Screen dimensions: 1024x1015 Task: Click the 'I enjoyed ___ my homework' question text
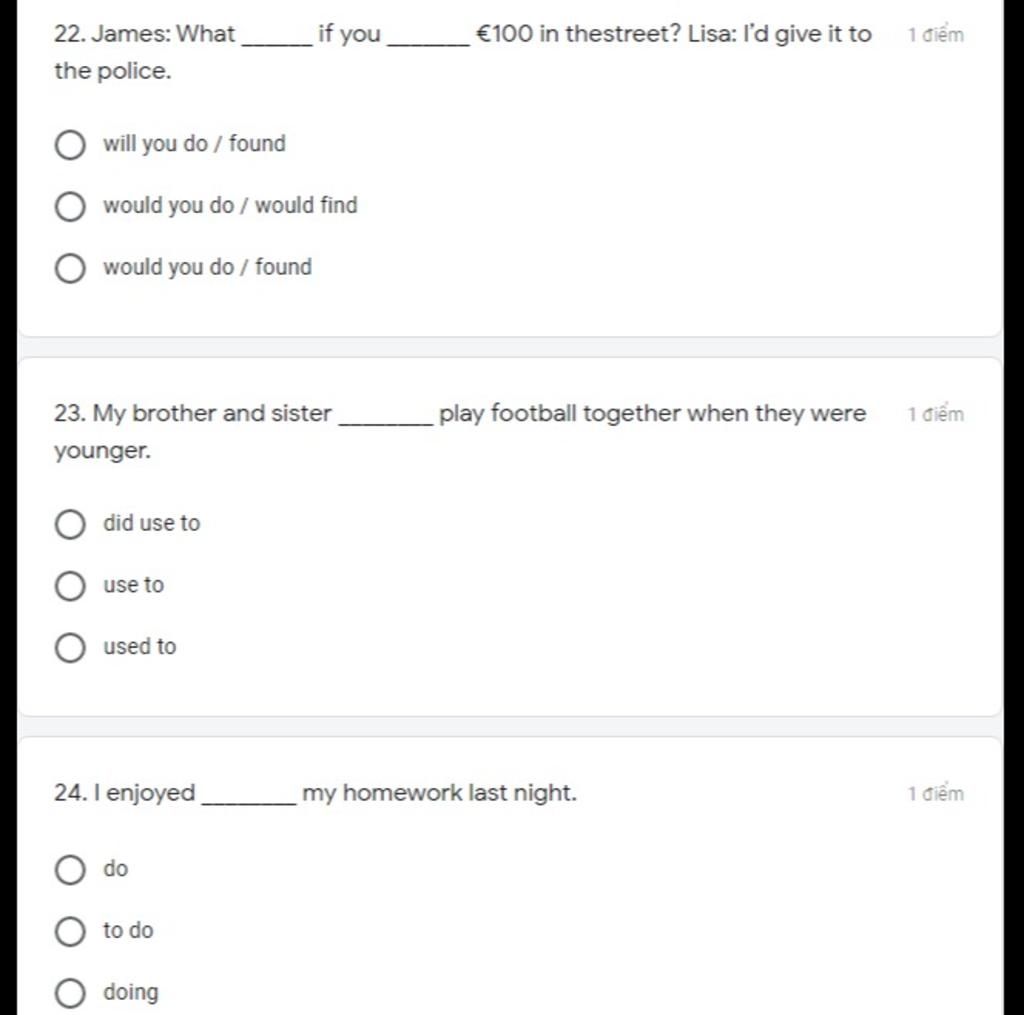coord(316,794)
